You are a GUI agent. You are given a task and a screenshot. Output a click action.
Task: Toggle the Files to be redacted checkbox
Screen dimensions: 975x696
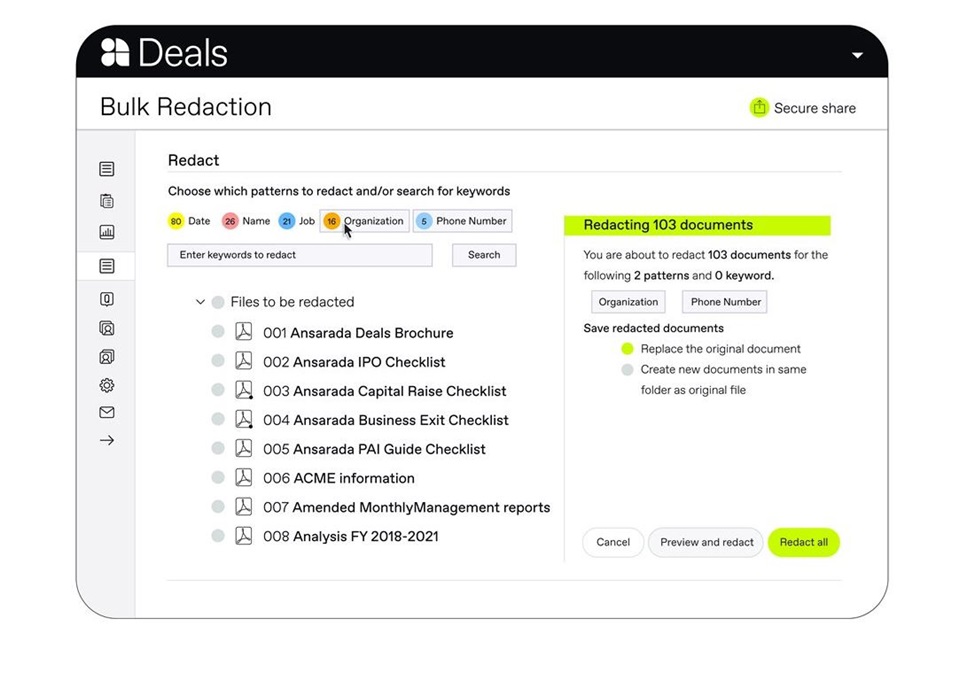pyautogui.click(x=218, y=302)
